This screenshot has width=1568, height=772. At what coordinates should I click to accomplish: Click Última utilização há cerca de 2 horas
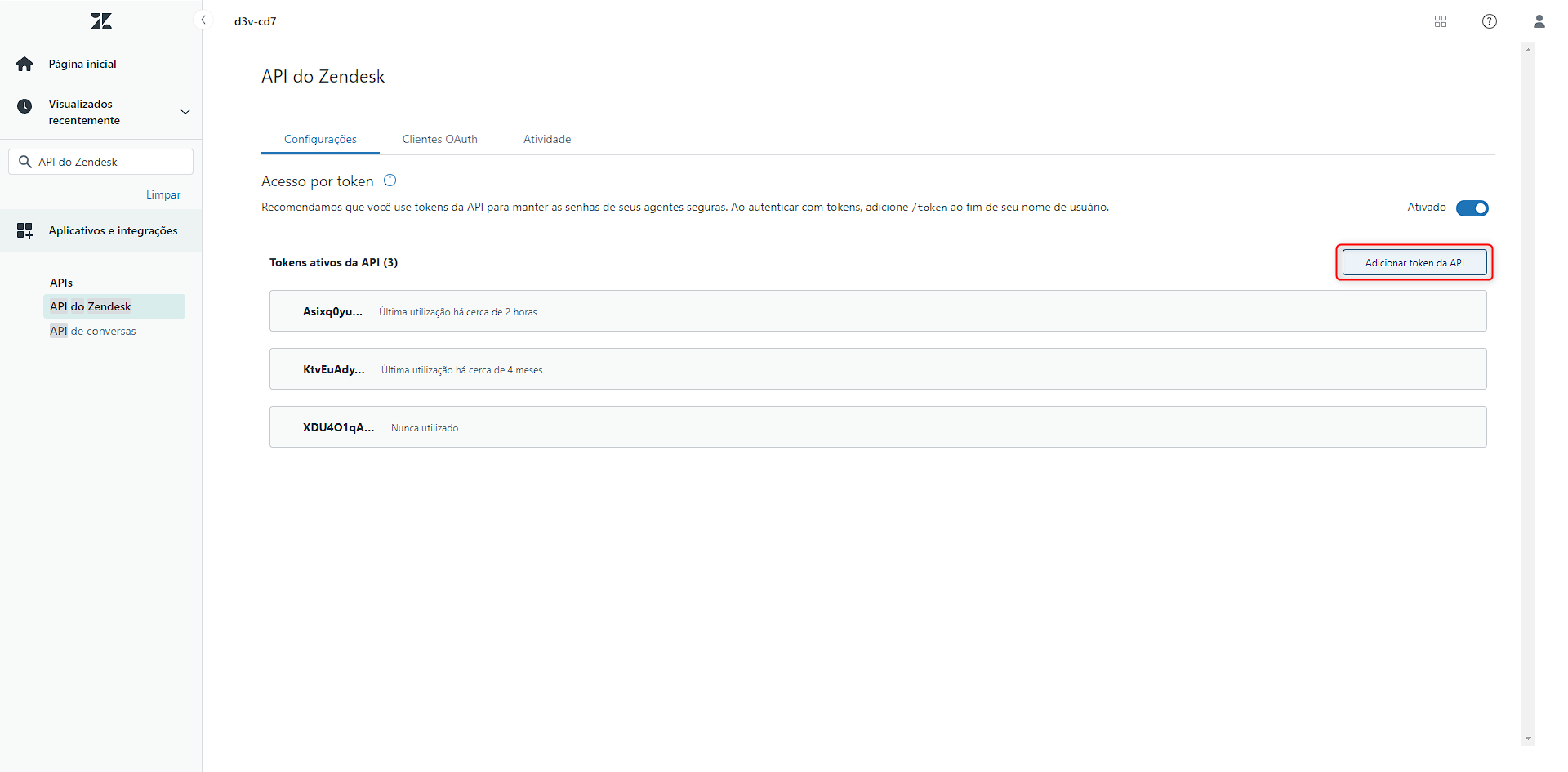[458, 312]
